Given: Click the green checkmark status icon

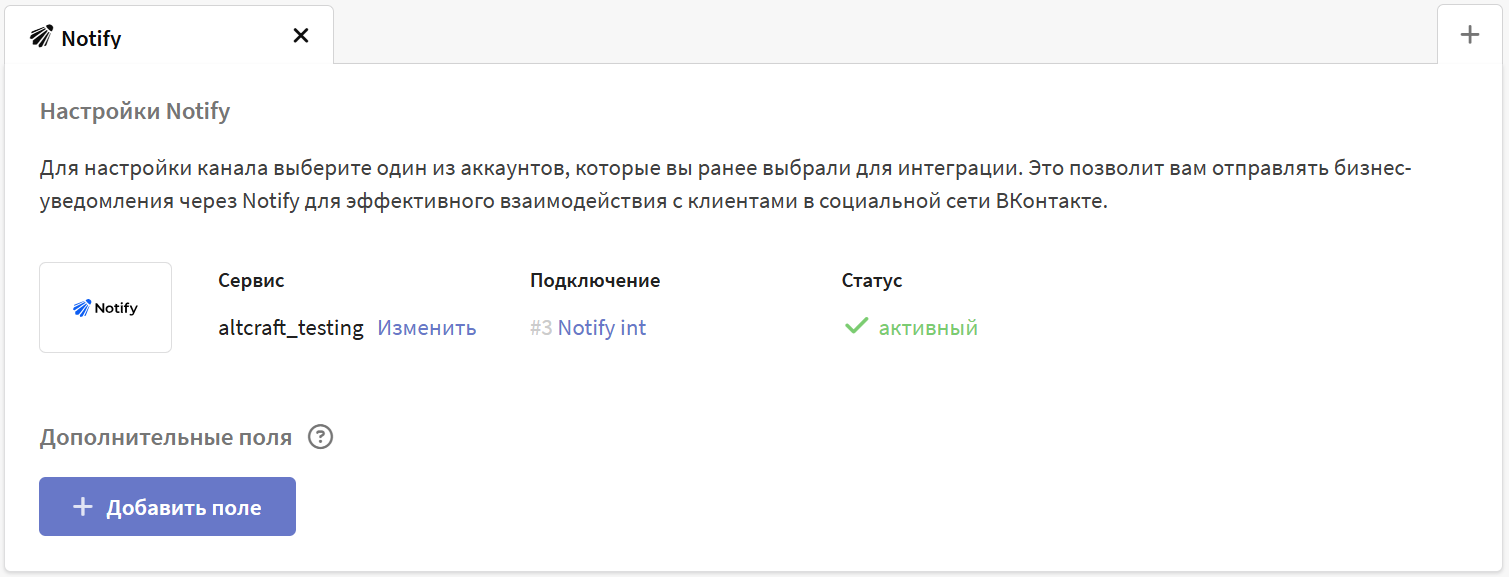Looking at the screenshot, I should click(856, 326).
